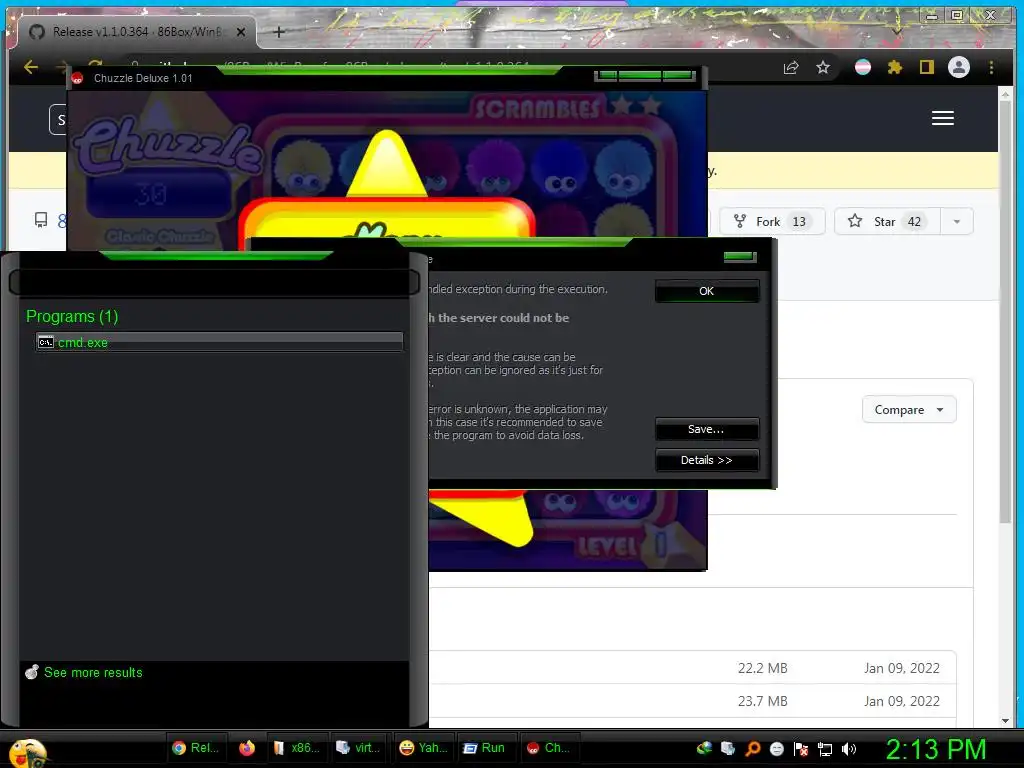Image resolution: width=1024 pixels, height=768 pixels.
Task: Open cmd.exe from Programs results
Action: 219,342
